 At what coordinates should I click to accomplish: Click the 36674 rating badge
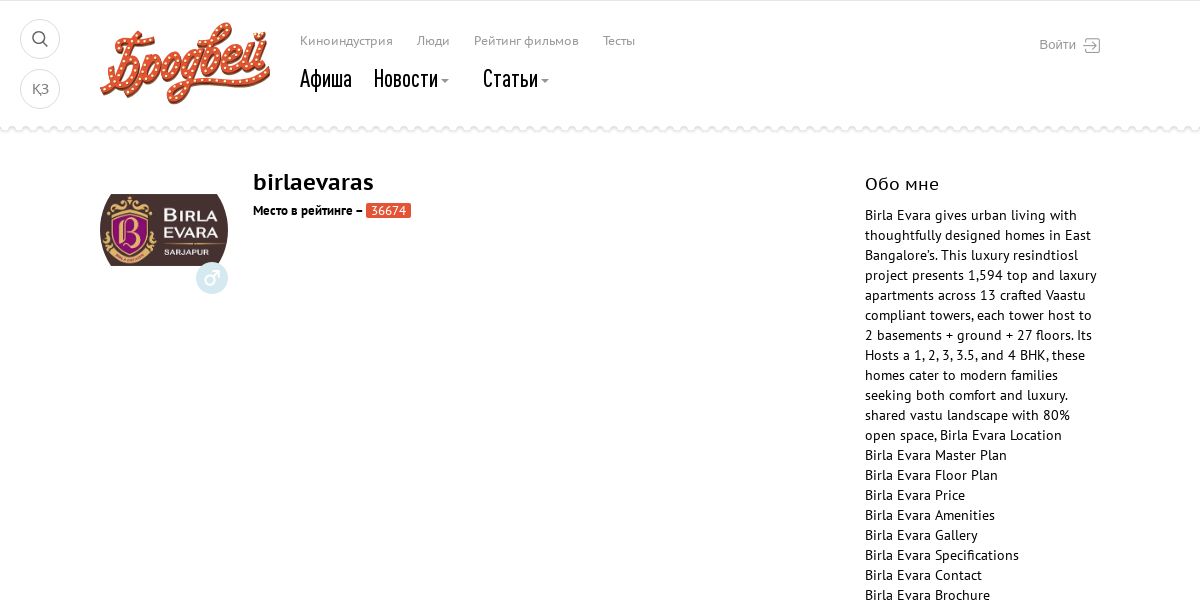pyautogui.click(x=388, y=211)
